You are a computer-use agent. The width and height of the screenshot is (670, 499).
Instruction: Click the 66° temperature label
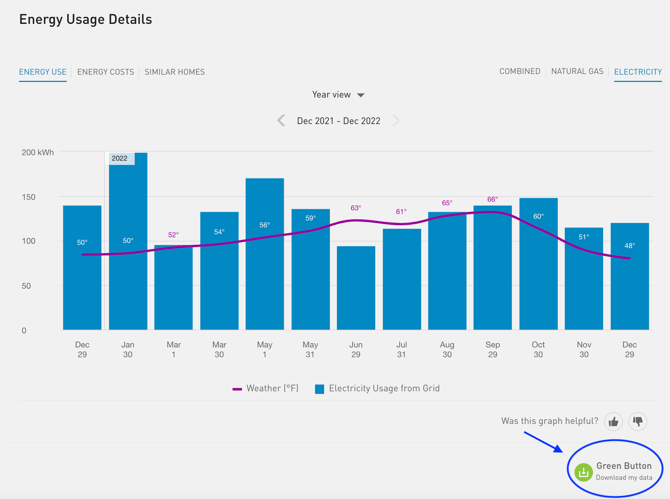(x=493, y=200)
